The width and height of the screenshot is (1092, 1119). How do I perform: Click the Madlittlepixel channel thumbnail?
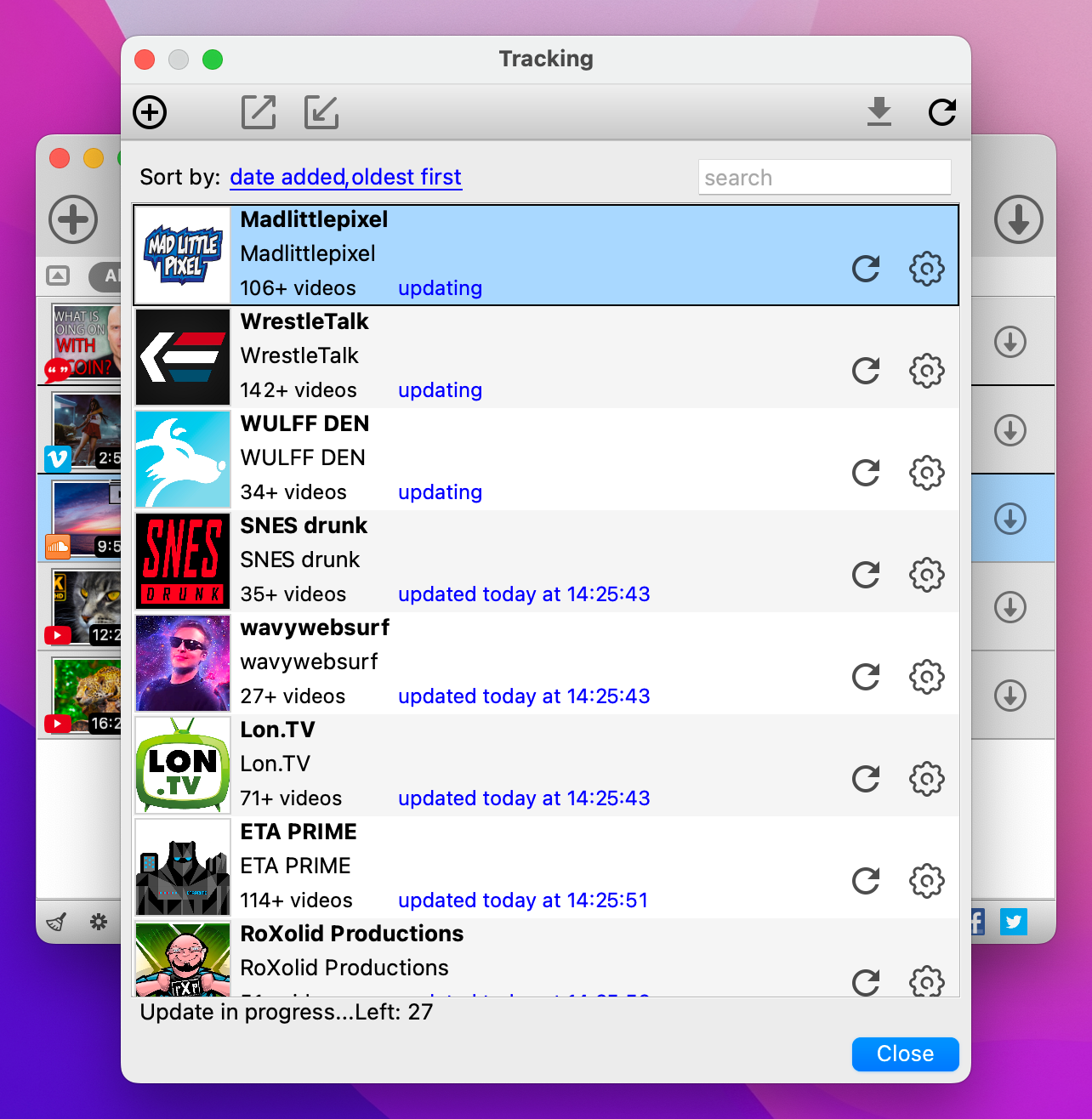[x=183, y=255]
